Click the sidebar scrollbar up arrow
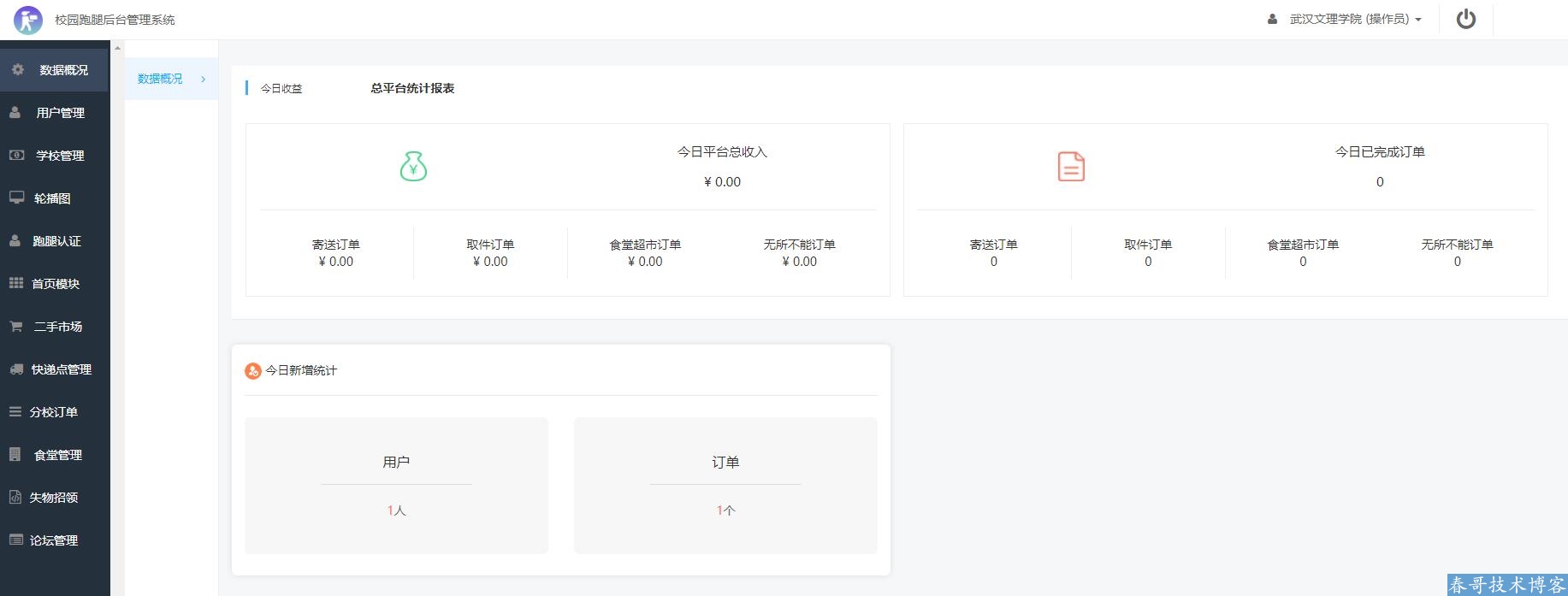The height and width of the screenshot is (596, 1568). [117, 47]
